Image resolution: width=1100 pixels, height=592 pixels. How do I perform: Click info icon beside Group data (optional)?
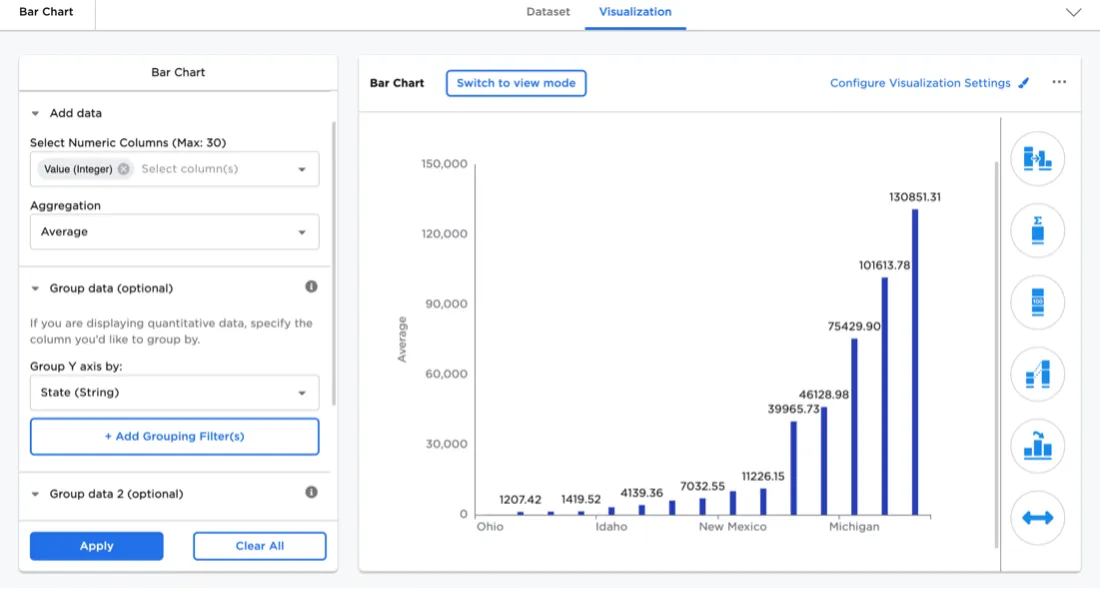coord(311,287)
